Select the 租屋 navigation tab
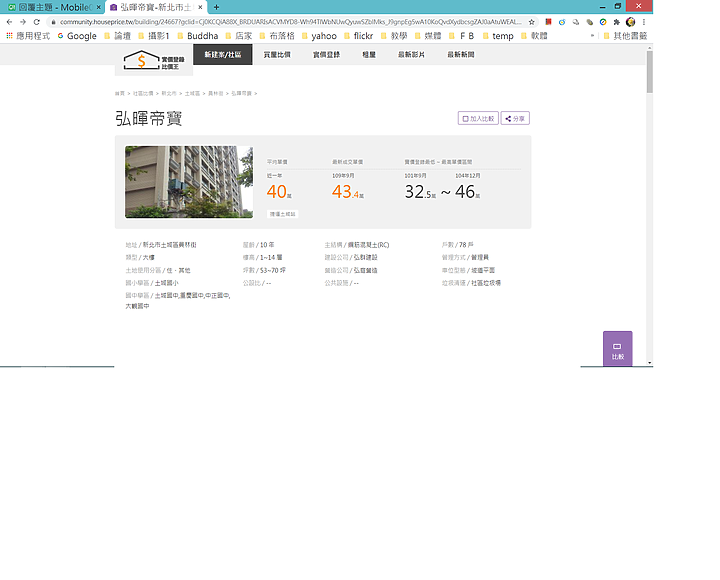Viewport: 720px width, 580px height. pyautogui.click(x=369, y=55)
